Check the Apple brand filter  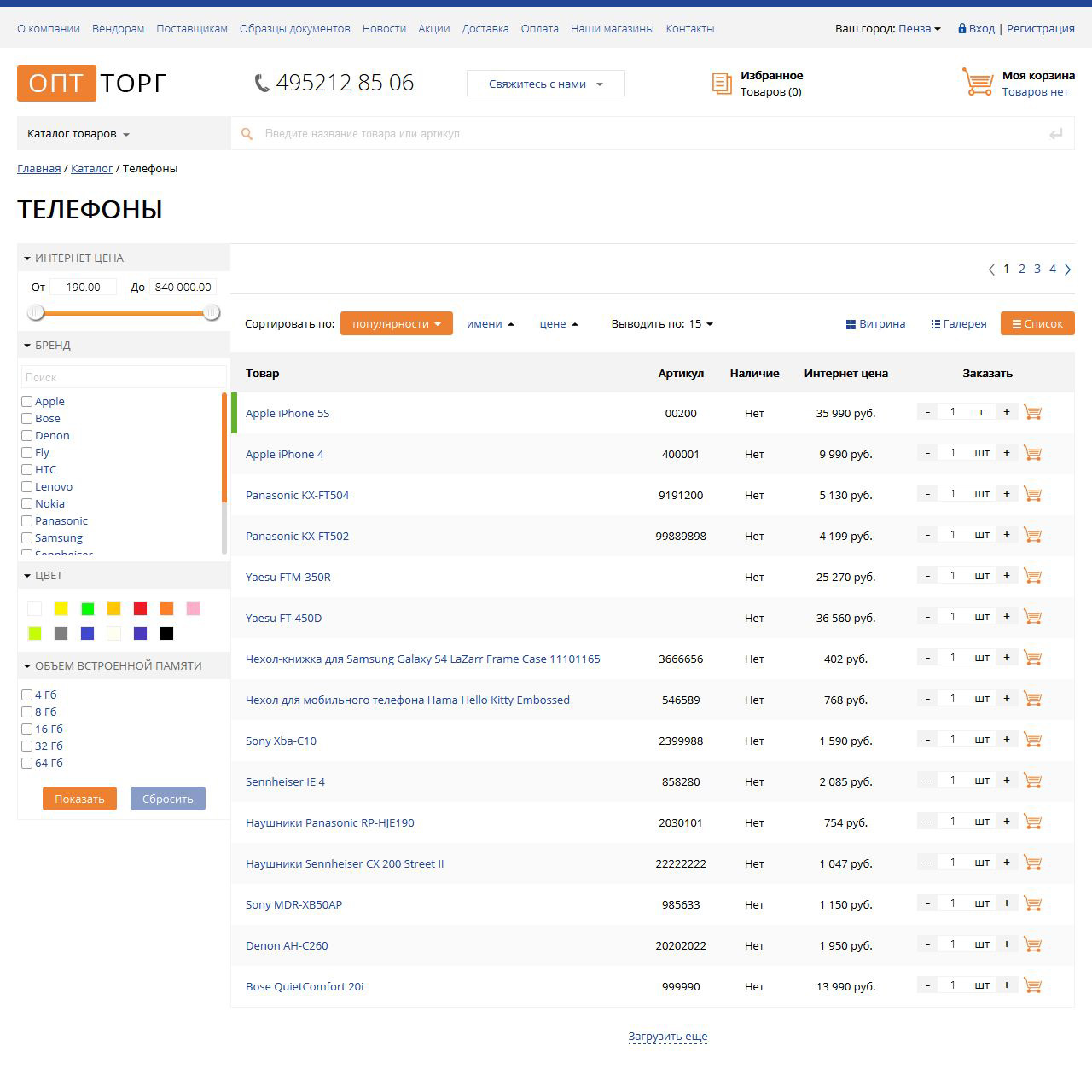(x=27, y=402)
